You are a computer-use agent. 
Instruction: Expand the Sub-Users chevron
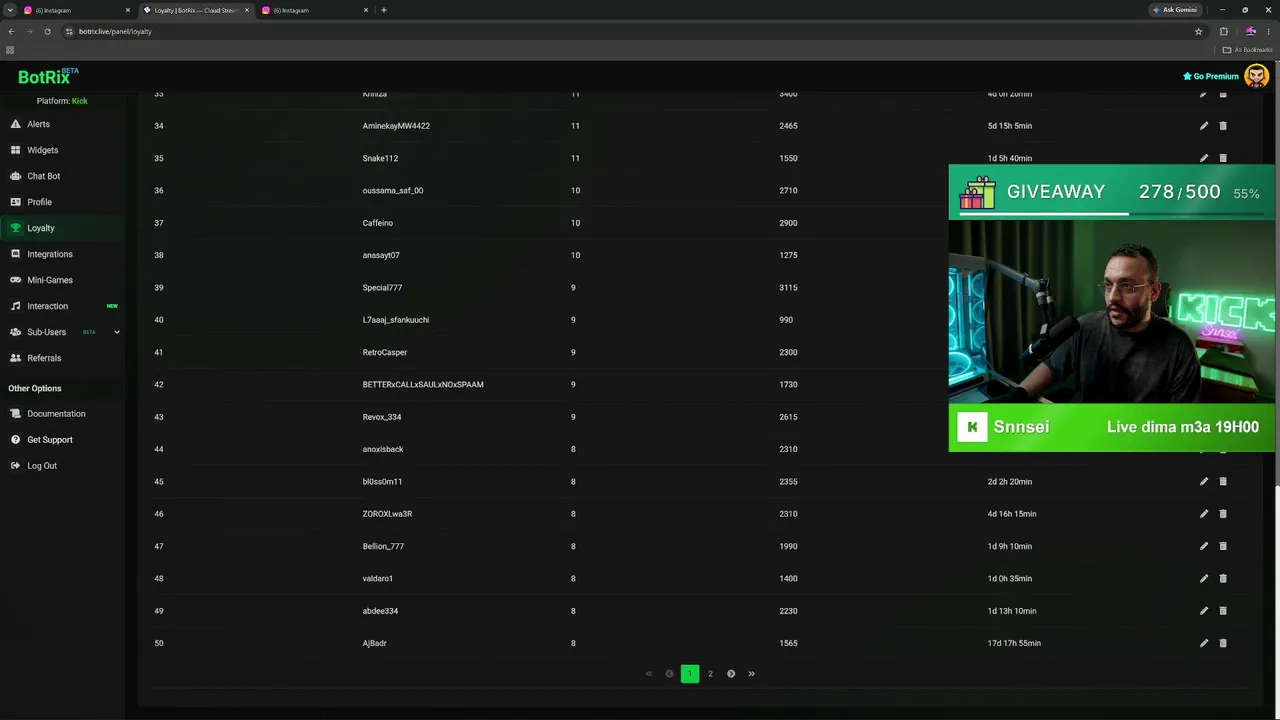[x=116, y=332]
